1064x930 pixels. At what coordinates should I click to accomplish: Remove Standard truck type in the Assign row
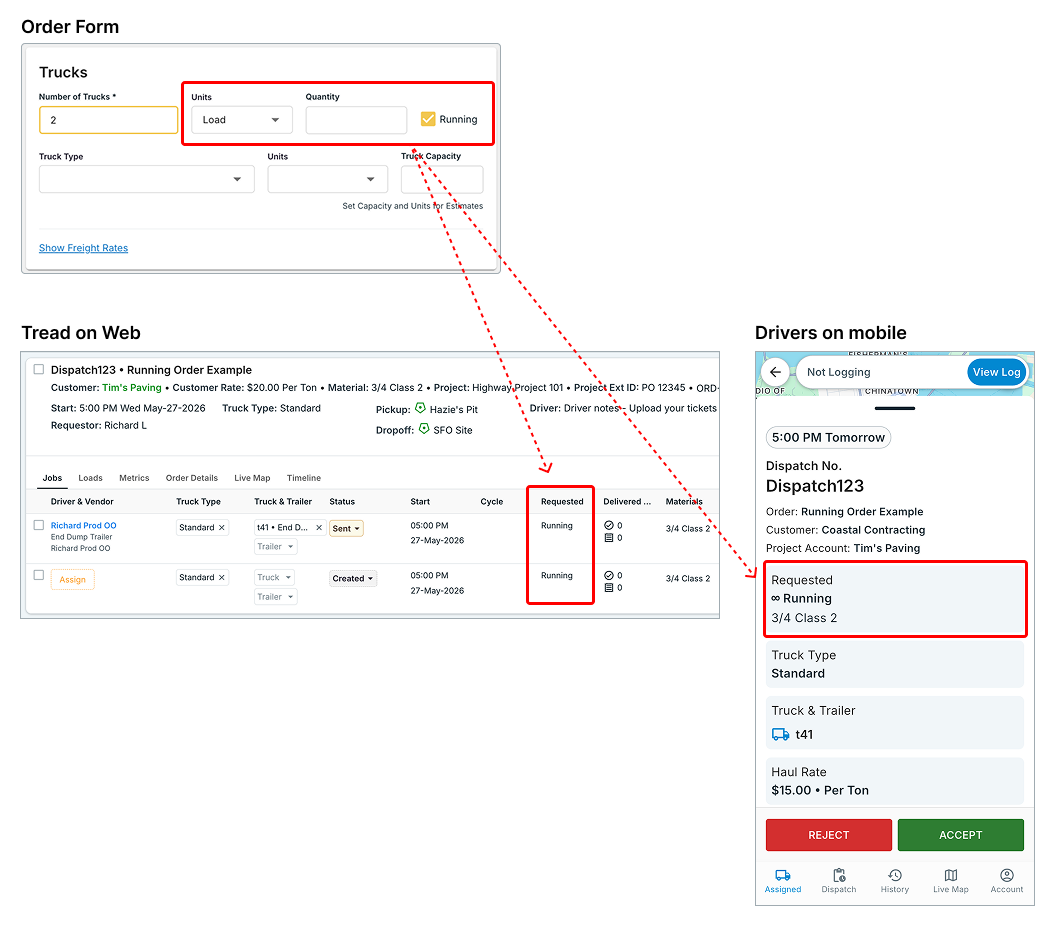click(x=221, y=578)
